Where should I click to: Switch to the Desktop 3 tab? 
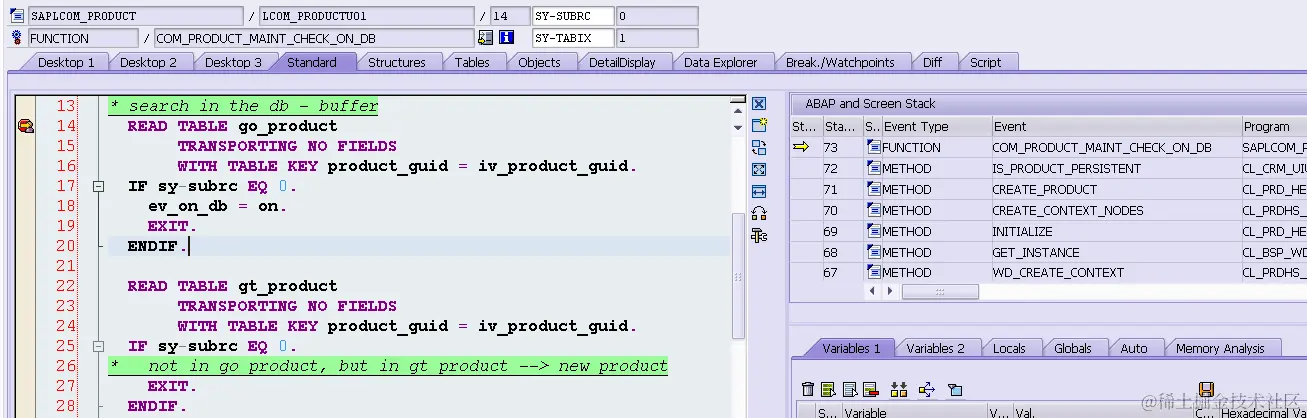coord(233,62)
